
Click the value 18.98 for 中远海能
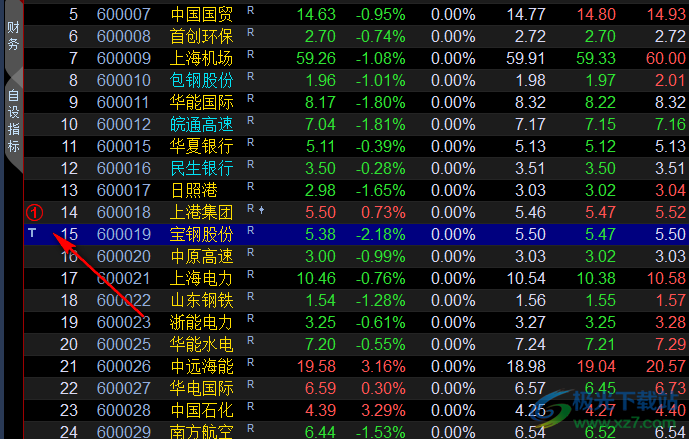point(526,366)
